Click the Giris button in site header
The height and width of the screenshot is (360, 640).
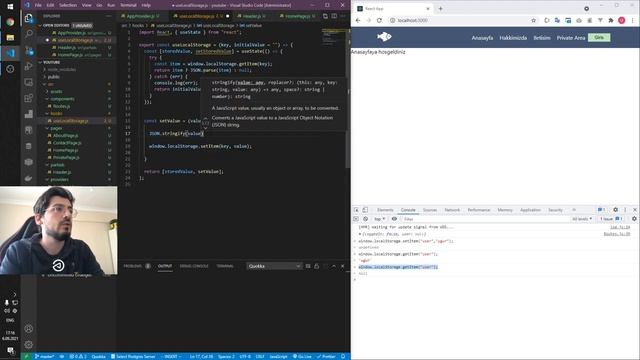pos(599,38)
